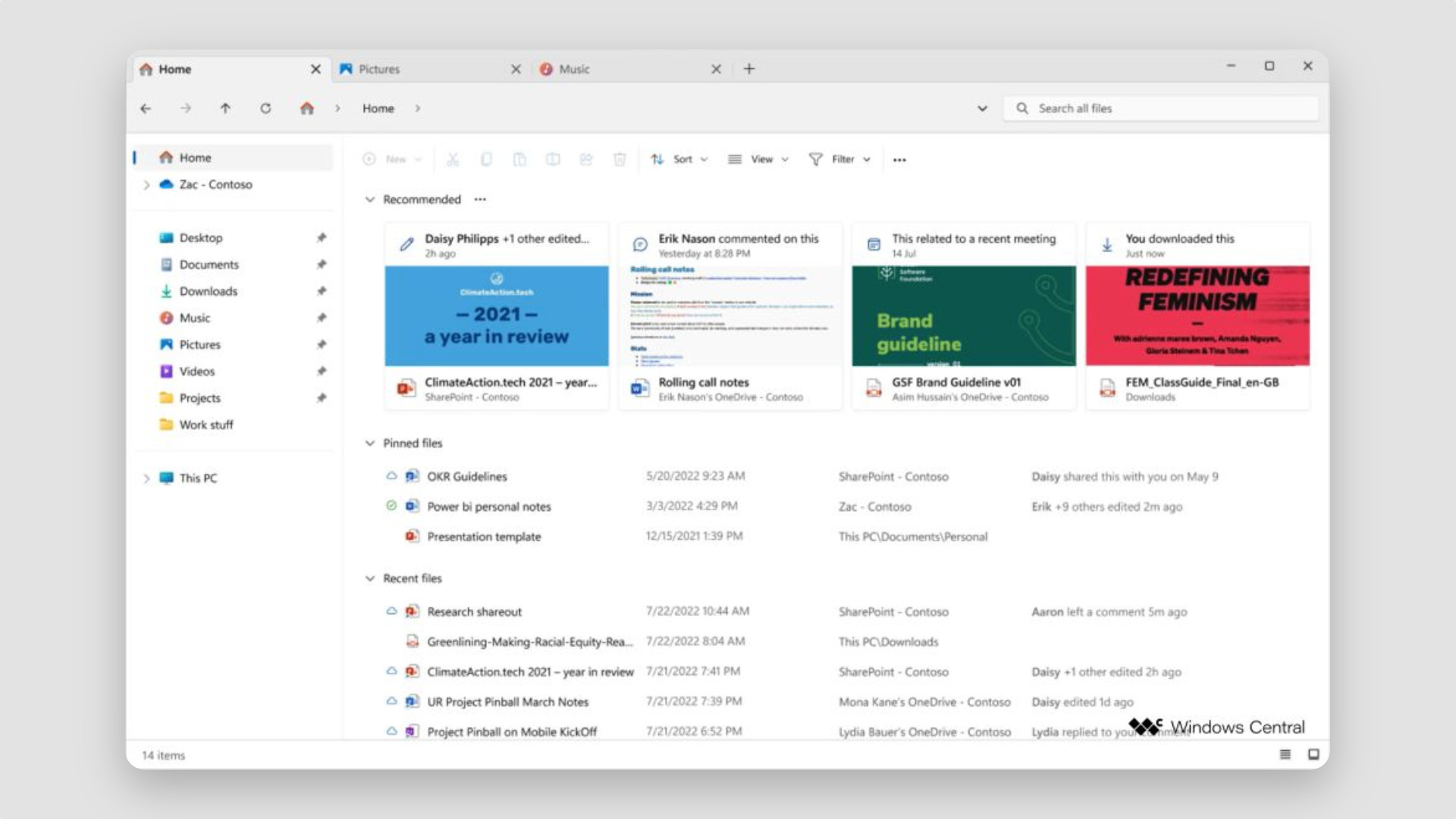This screenshot has width=1456, height=819.
Task: Open the ellipsis menu next to Recommended
Action: pos(480,199)
